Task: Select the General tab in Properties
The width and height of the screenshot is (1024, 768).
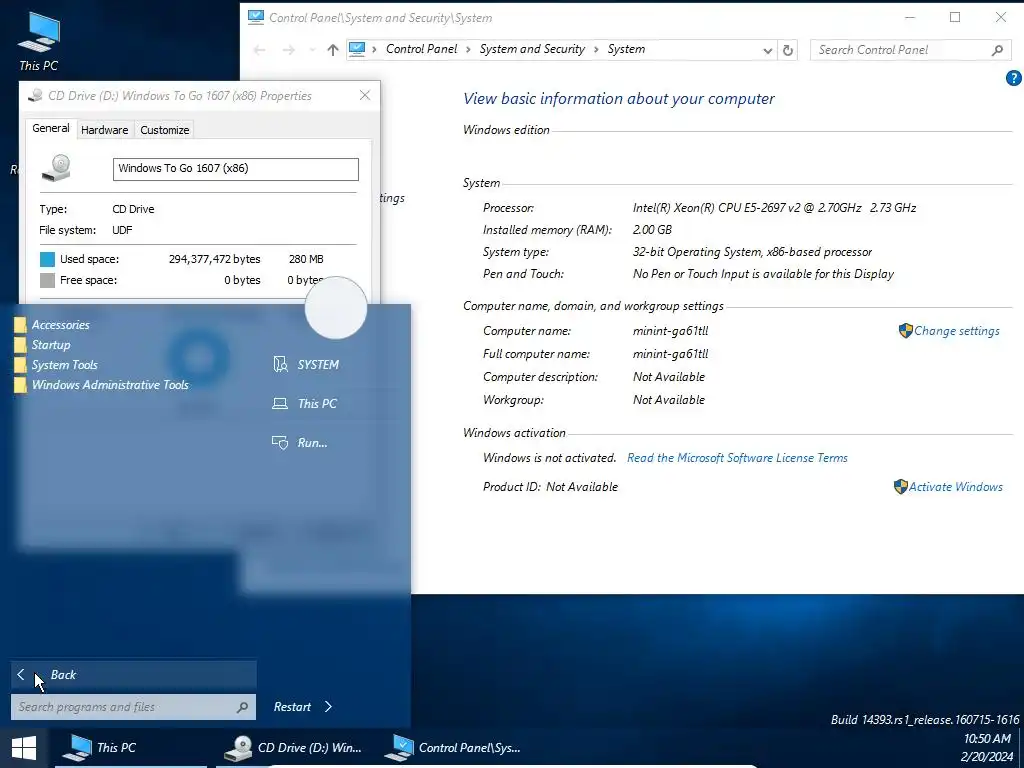Action: click(51, 129)
